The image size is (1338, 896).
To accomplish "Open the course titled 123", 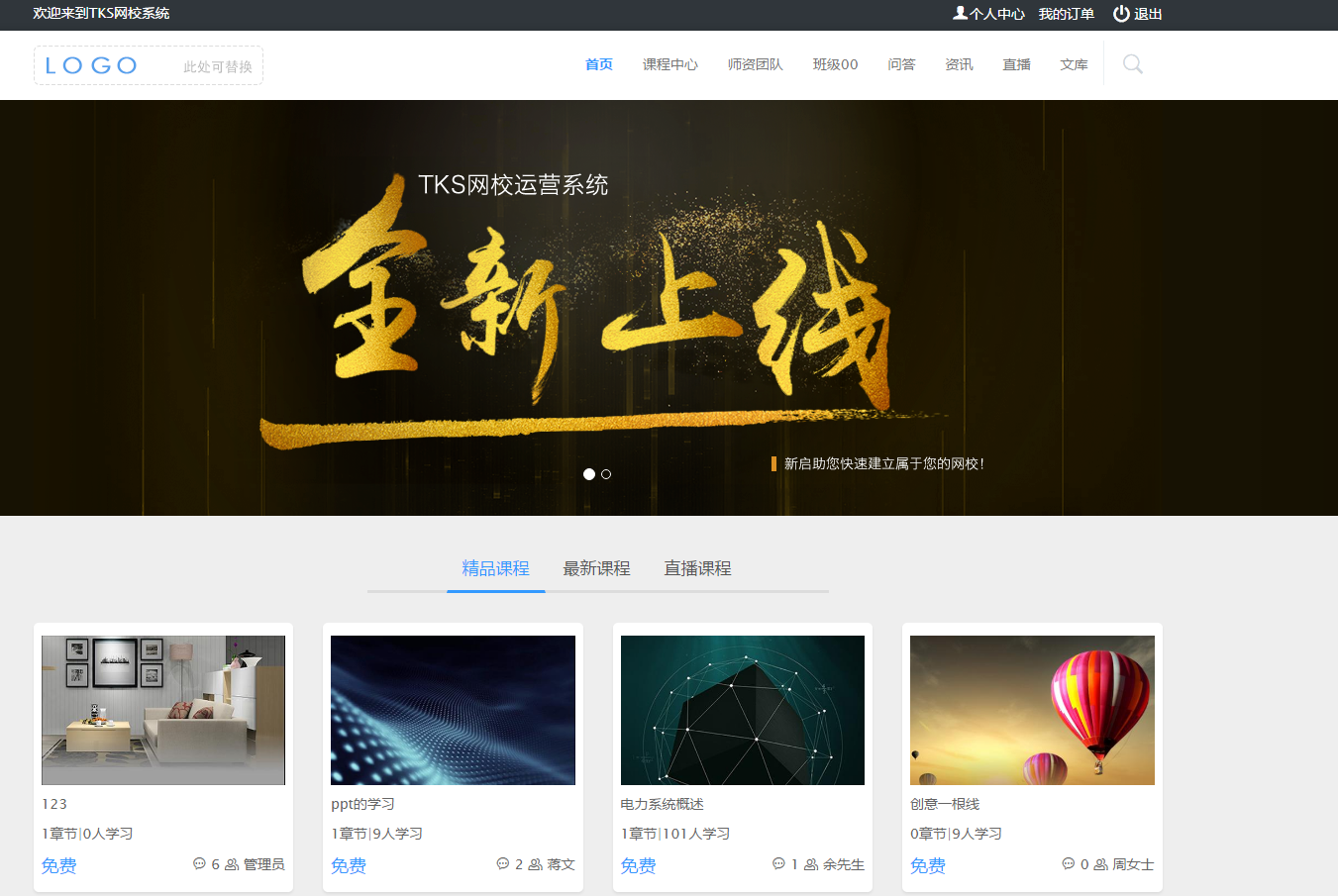I will (x=54, y=804).
